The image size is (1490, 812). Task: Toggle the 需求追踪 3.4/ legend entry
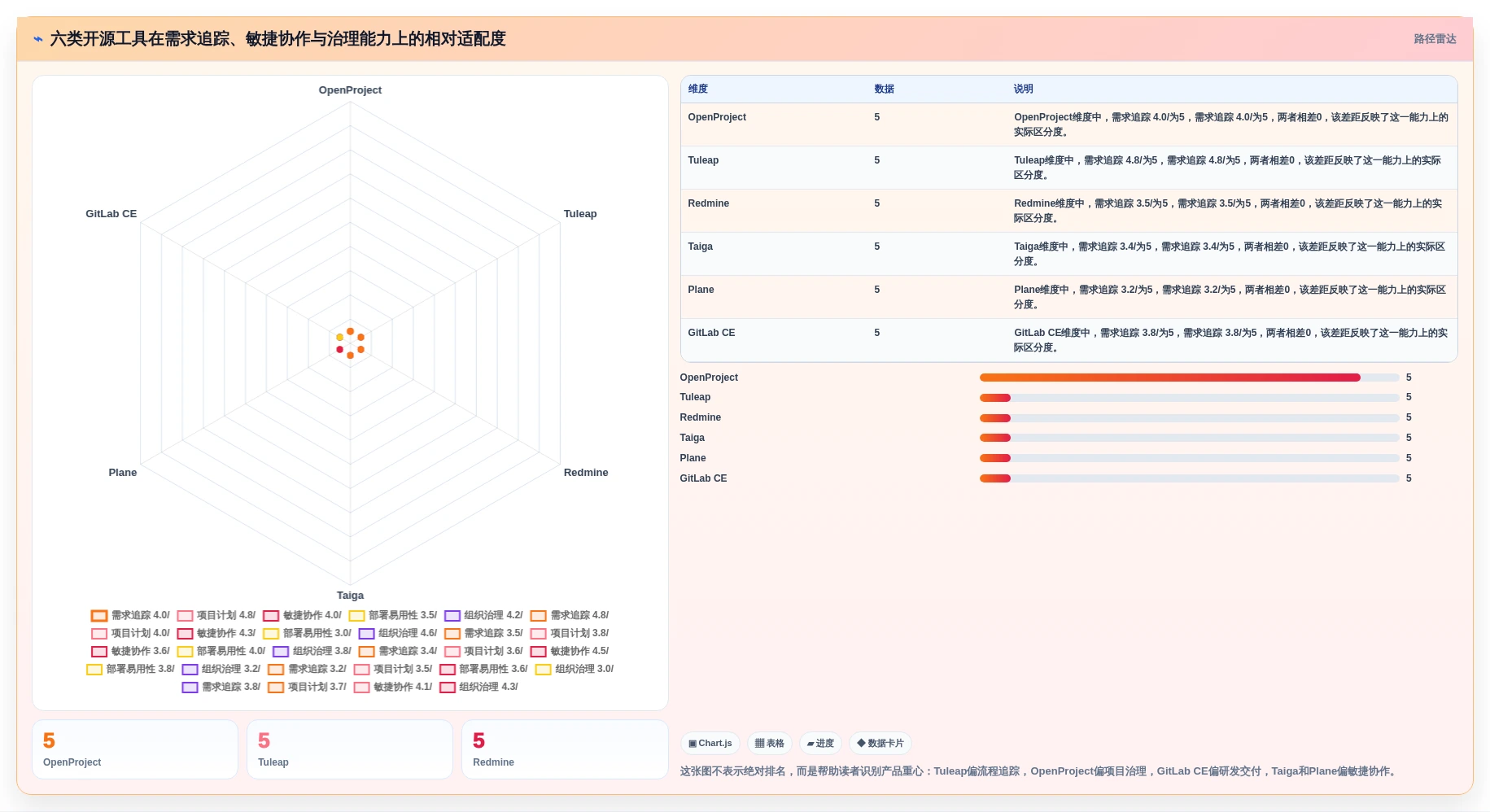click(x=398, y=652)
